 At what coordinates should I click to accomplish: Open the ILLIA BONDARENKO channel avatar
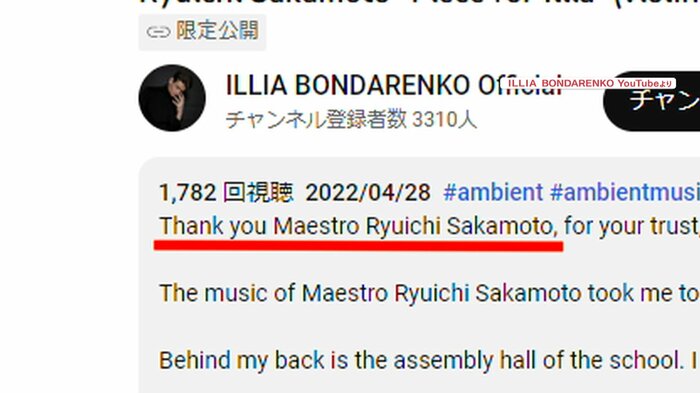click(172, 98)
